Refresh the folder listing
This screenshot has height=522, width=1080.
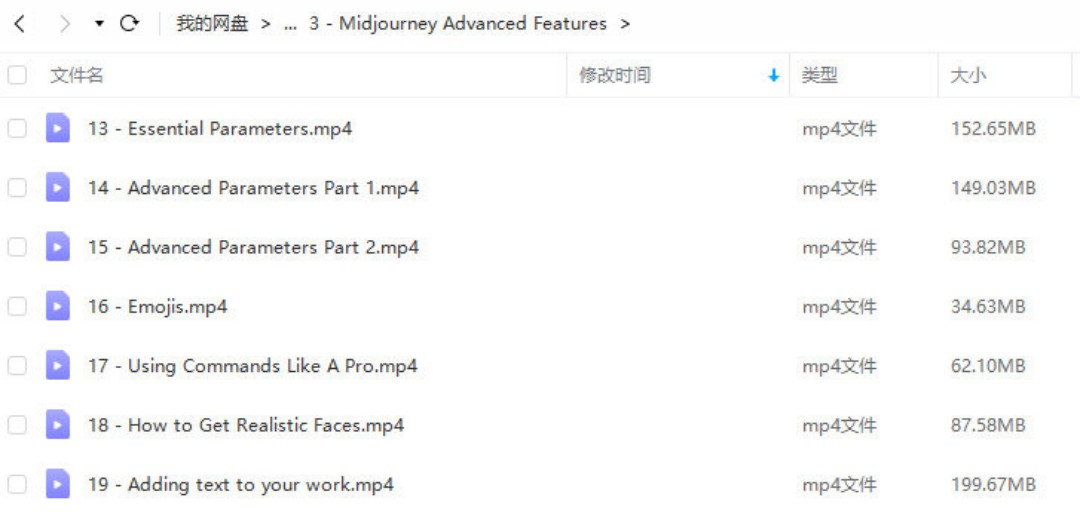click(129, 24)
